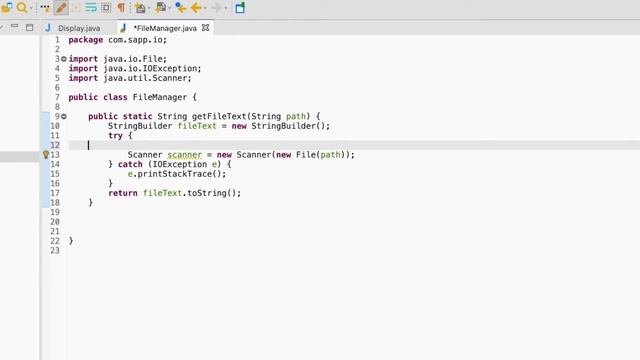The width and height of the screenshot is (640, 360).
Task: Open the Search icon dropdown arrow
Action: coord(31,8)
